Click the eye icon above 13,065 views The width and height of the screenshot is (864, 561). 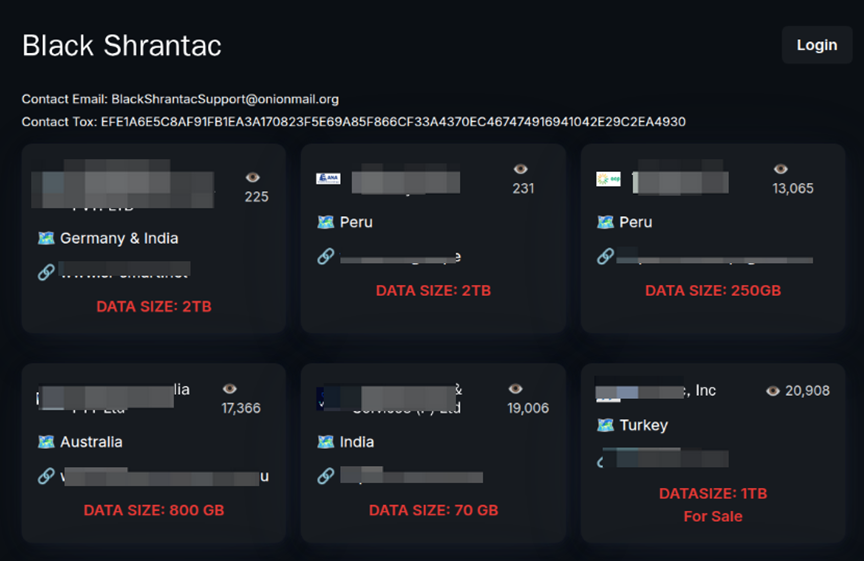coord(781,170)
